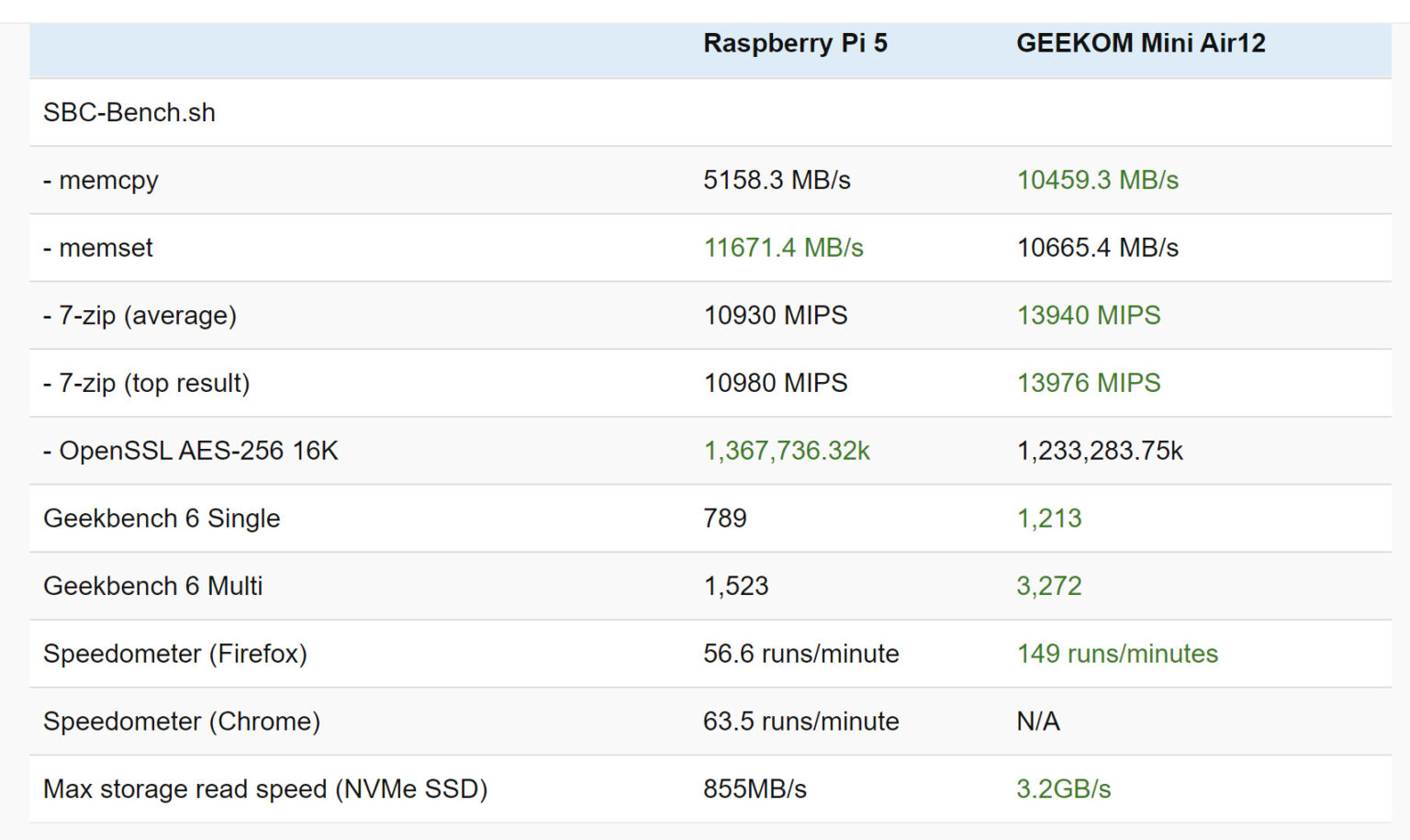Click the memcpy row label
This screenshot has width=1410, height=840.
tap(101, 180)
